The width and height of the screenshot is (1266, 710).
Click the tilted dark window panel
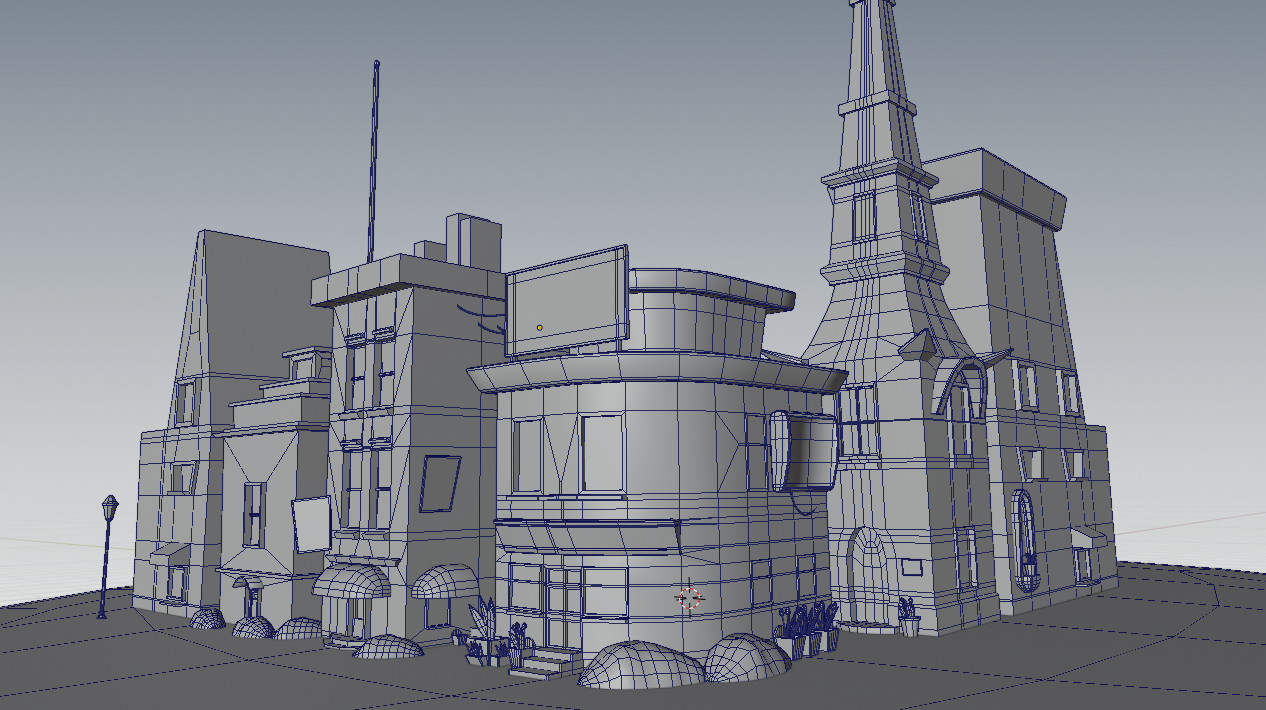click(438, 483)
